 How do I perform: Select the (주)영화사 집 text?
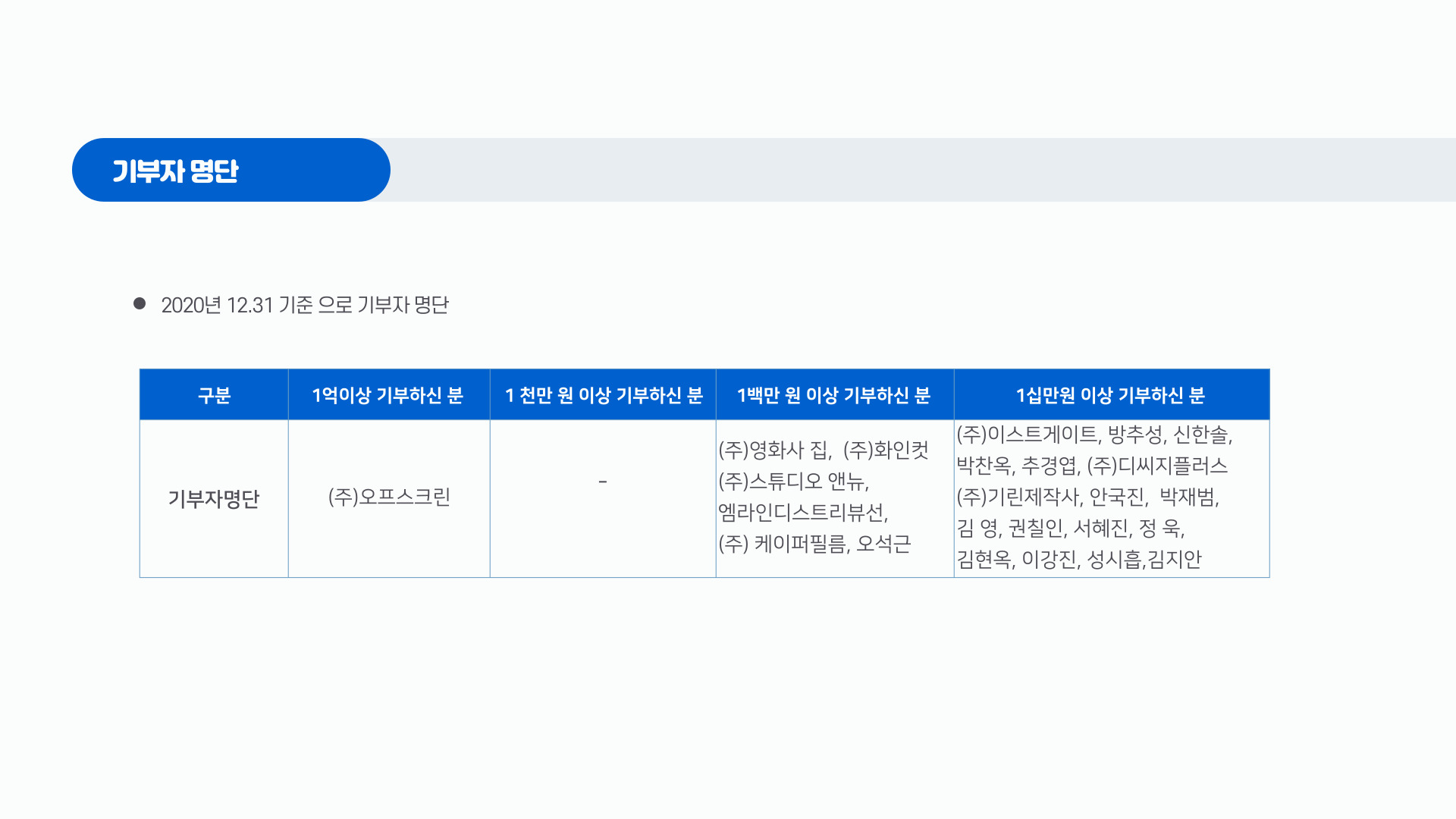tap(774, 450)
